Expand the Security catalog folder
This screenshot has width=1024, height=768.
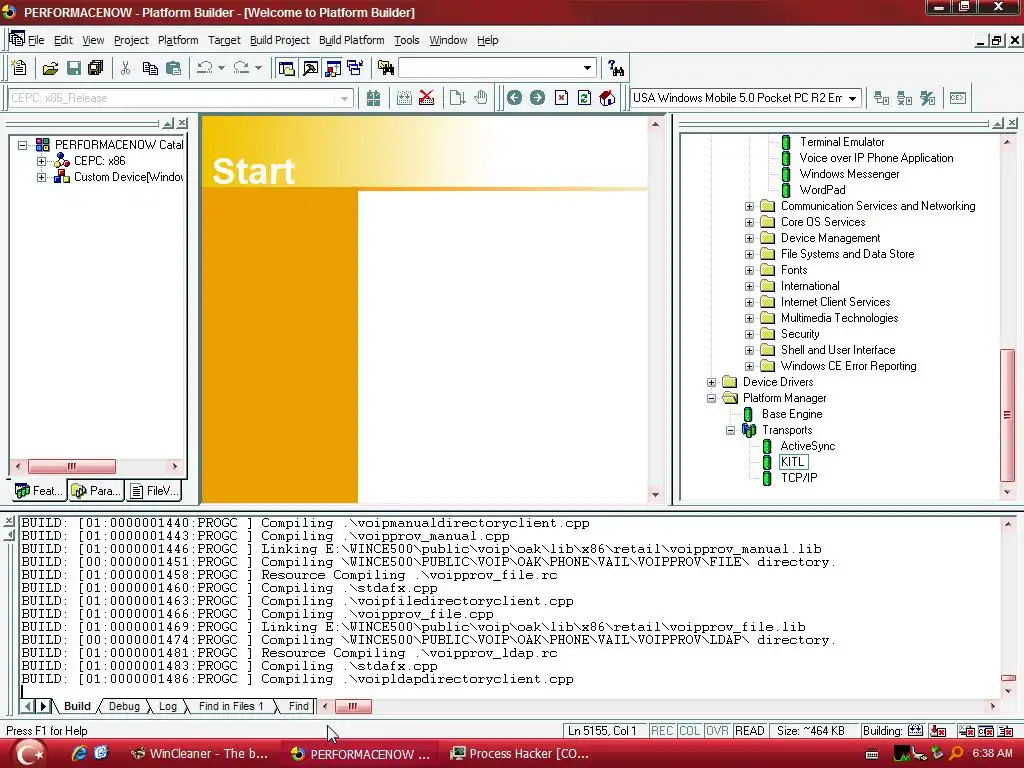749,334
